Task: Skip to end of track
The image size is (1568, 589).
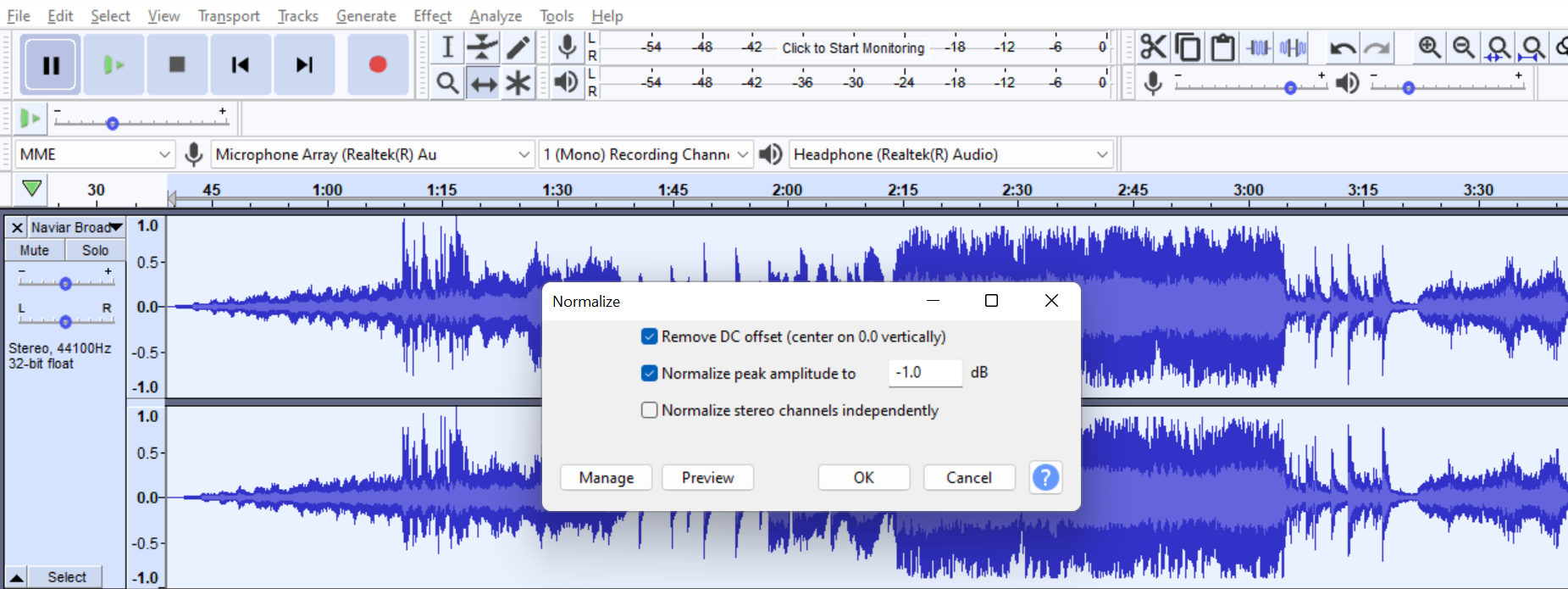Action: (x=304, y=64)
